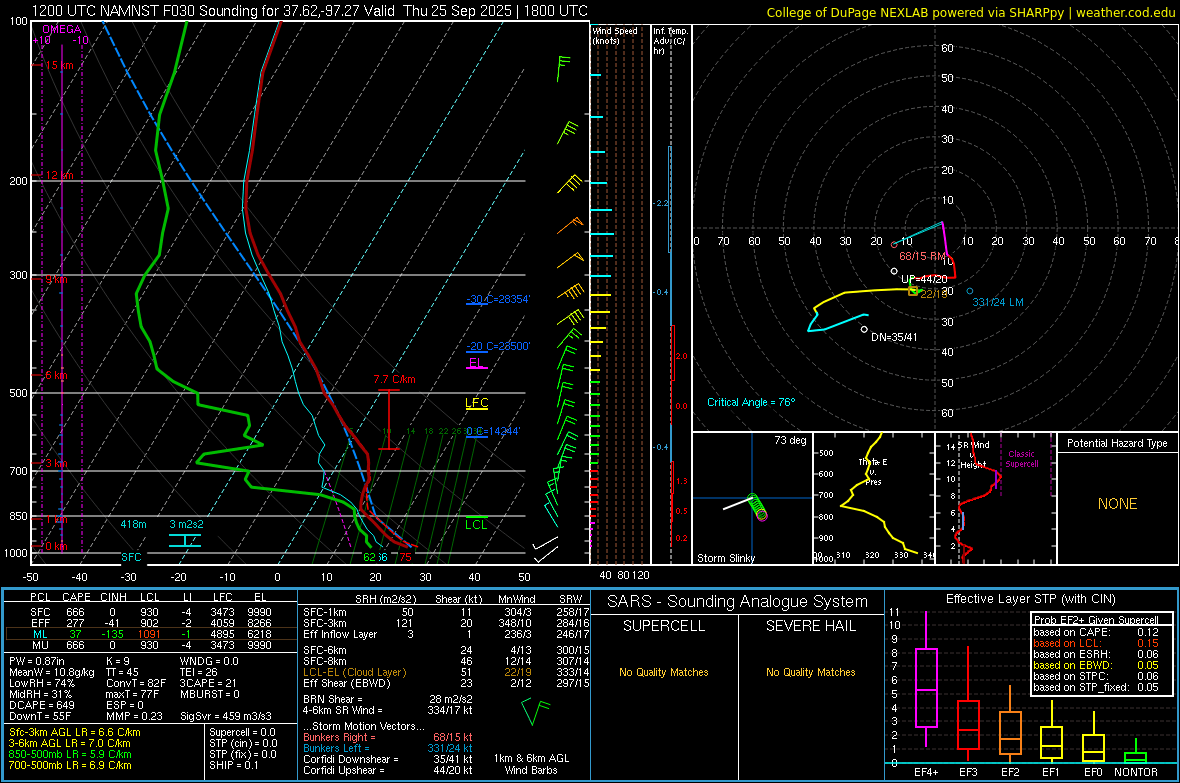Image resolution: width=1180 pixels, height=783 pixels.
Task: Select the SFC-1km shear row
Action: [x=446, y=612]
